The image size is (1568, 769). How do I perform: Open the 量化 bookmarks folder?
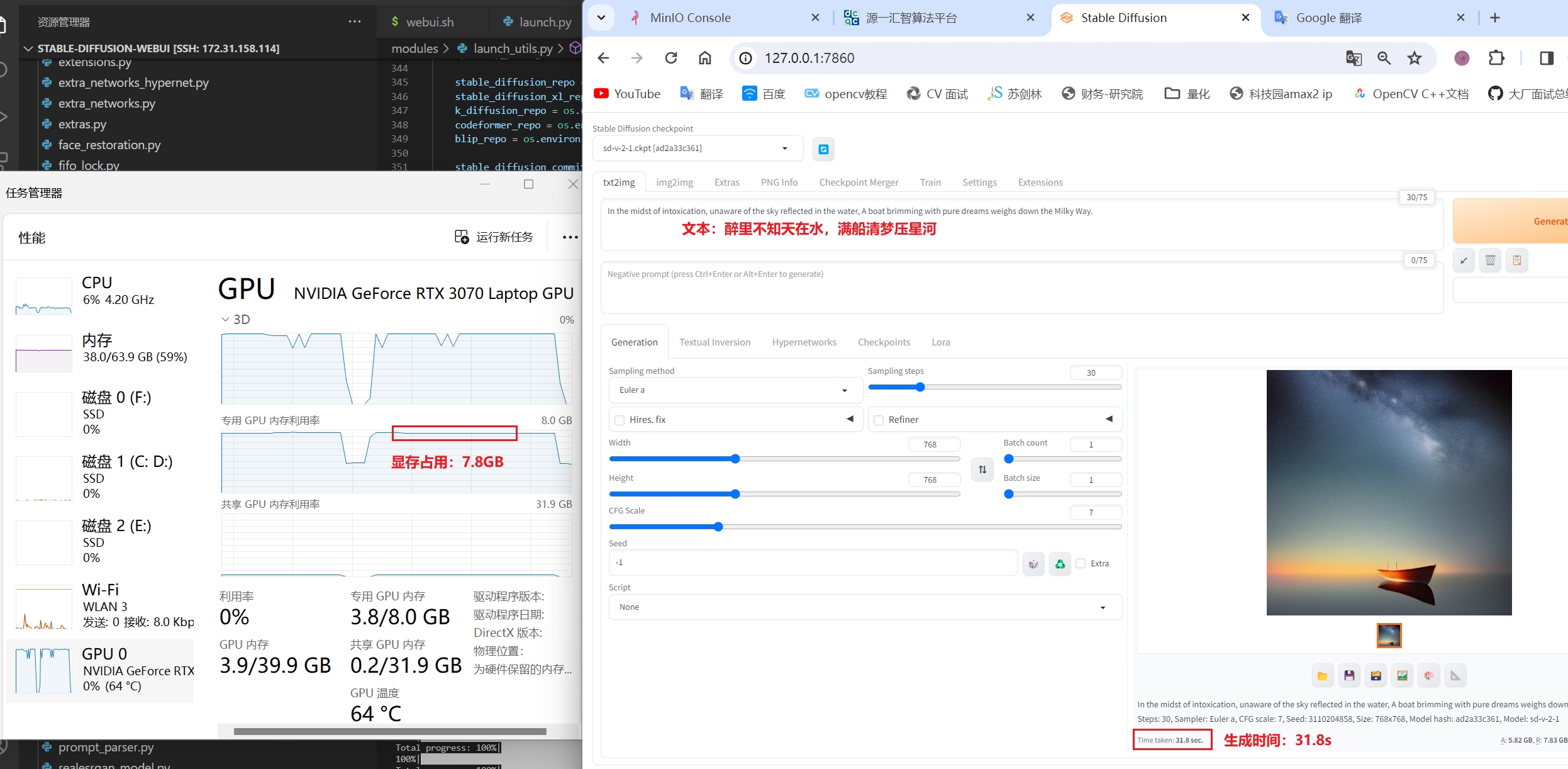pyautogui.click(x=1187, y=94)
